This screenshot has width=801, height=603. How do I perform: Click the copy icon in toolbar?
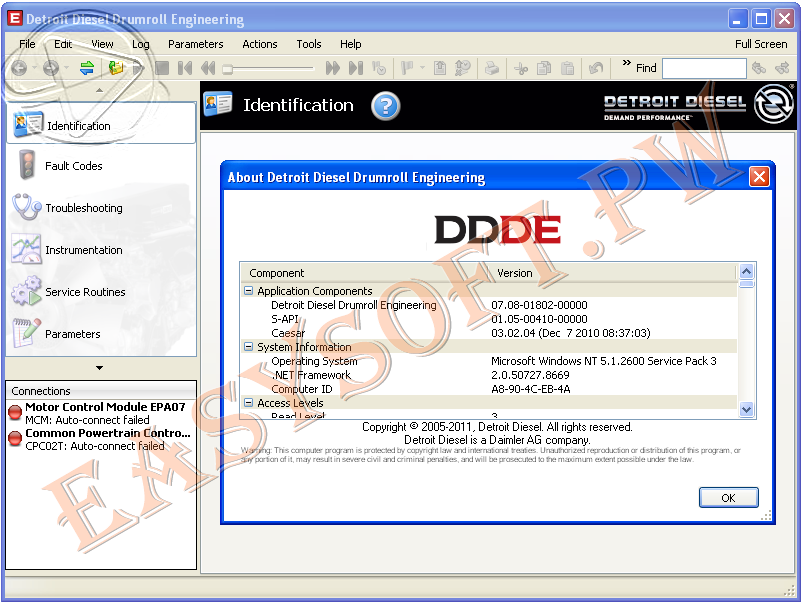[x=544, y=68]
